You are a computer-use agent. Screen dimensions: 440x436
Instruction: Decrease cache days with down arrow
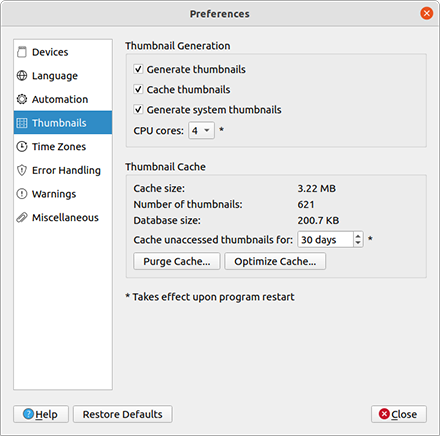coord(358,243)
